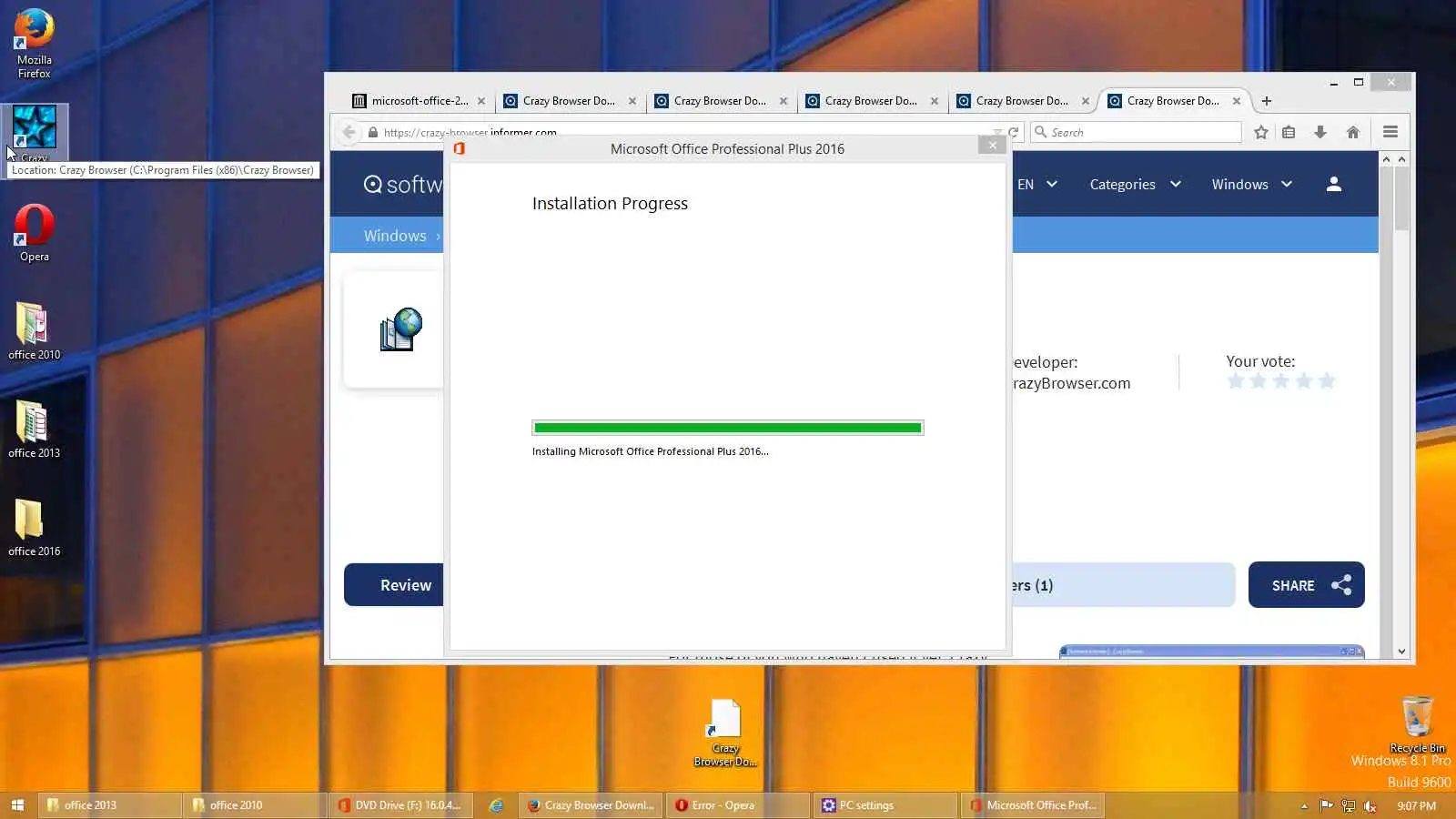Rate one star under Your vote
1456x819 pixels.
click(1235, 380)
